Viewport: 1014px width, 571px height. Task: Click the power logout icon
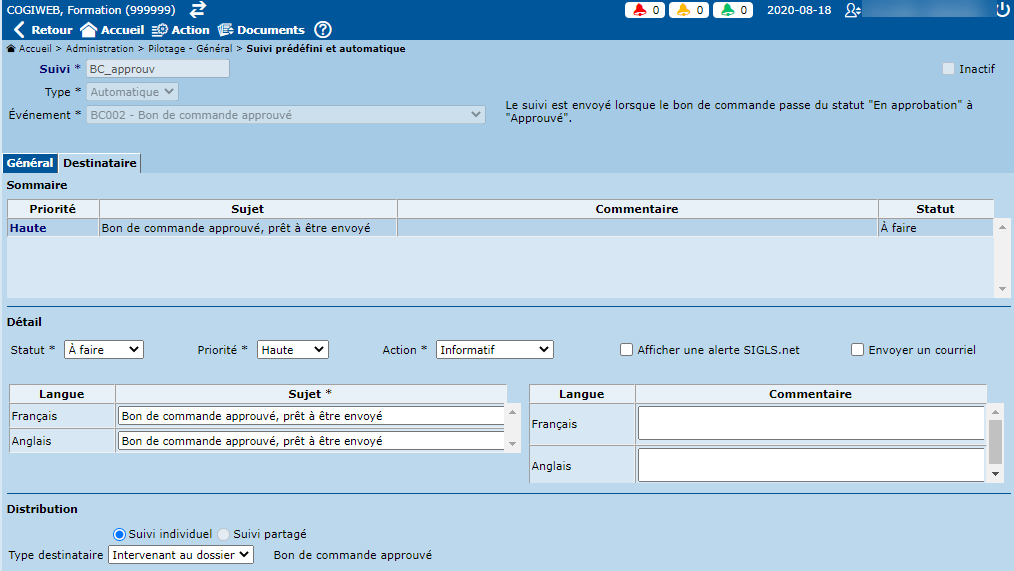pyautogui.click(x=1002, y=10)
